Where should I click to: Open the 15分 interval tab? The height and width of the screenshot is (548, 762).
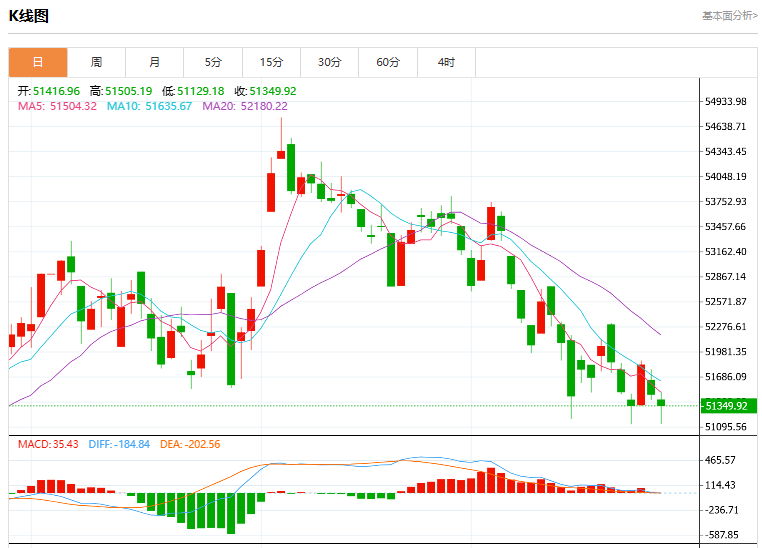click(x=271, y=62)
